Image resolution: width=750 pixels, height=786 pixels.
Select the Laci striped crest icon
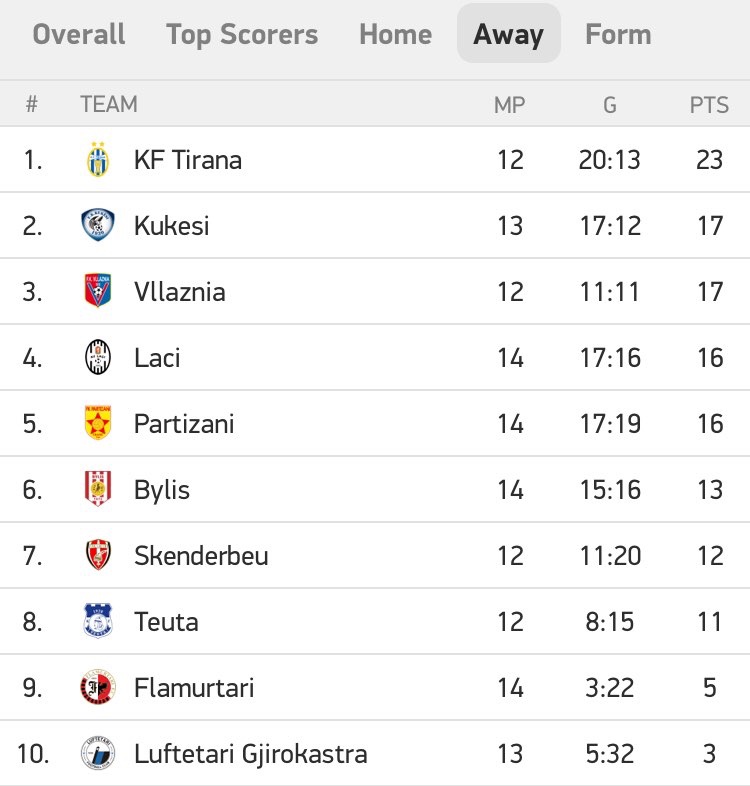coord(98,357)
